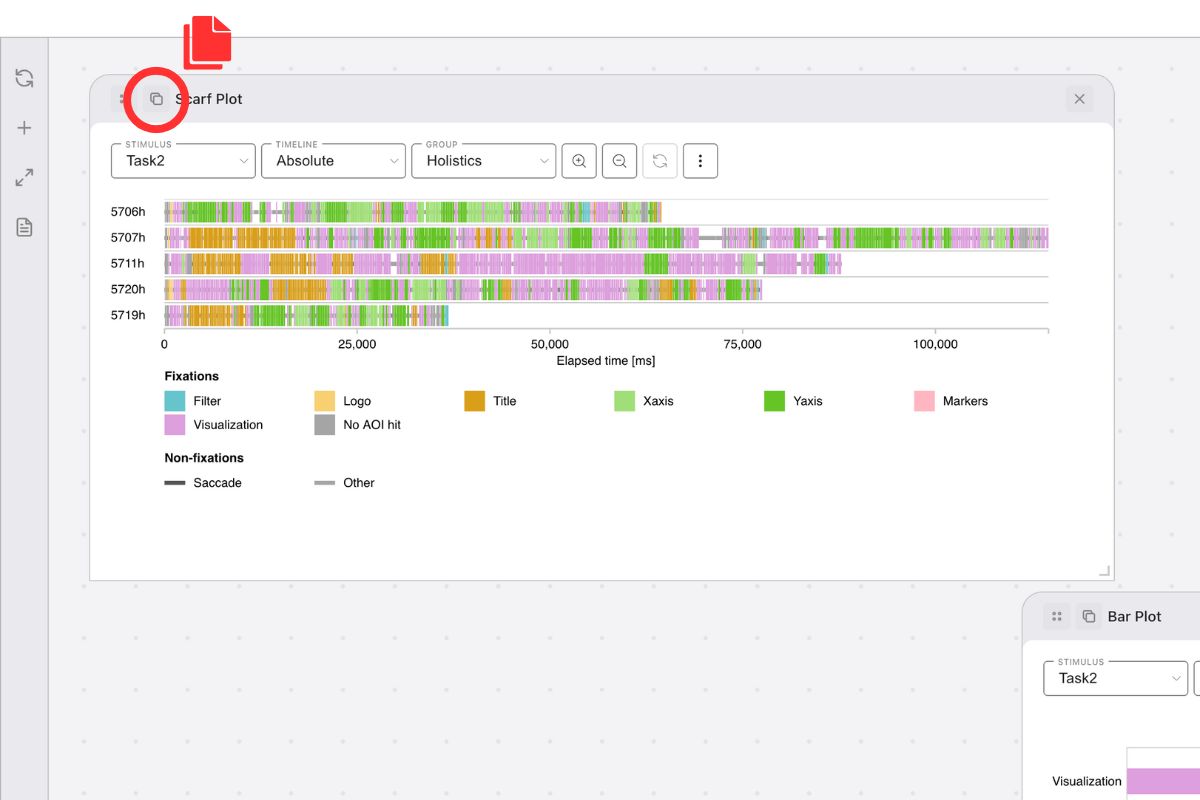Reset the scarf plot zoom
Screen dimensions: 1200x800
pos(660,160)
